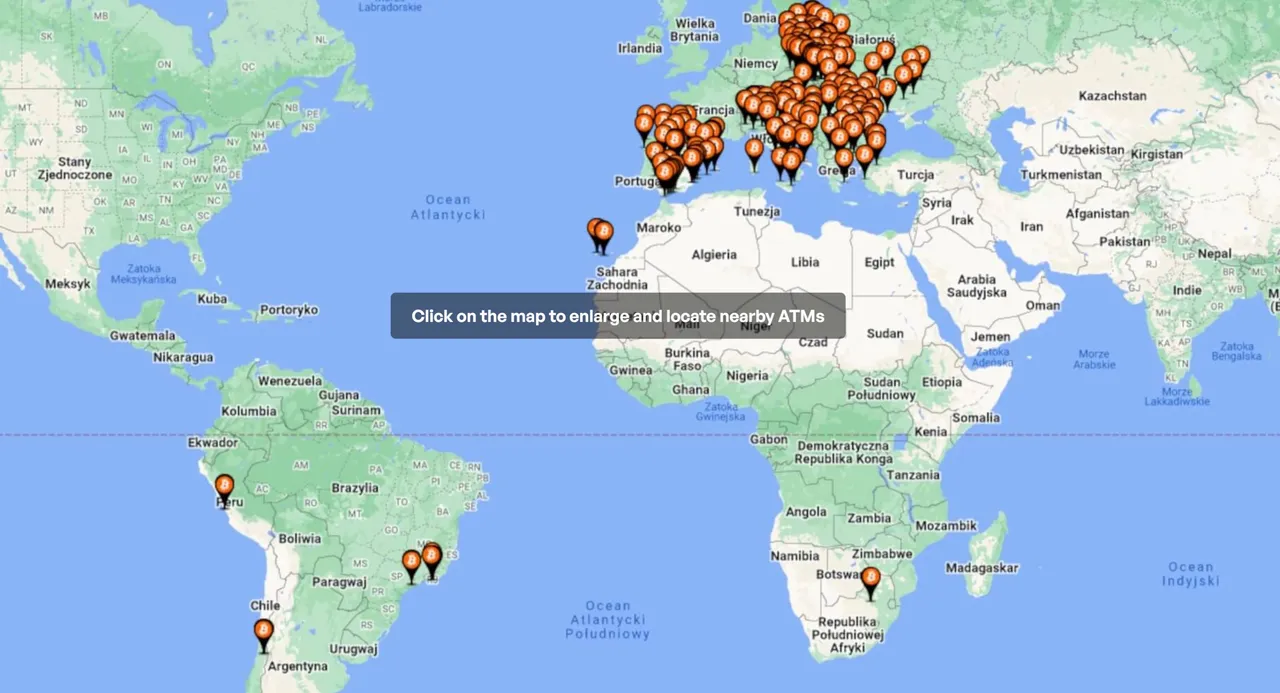The height and width of the screenshot is (693, 1280).
Task: Click the banner 'Click on the map to enlarge'
Action: tap(618, 316)
